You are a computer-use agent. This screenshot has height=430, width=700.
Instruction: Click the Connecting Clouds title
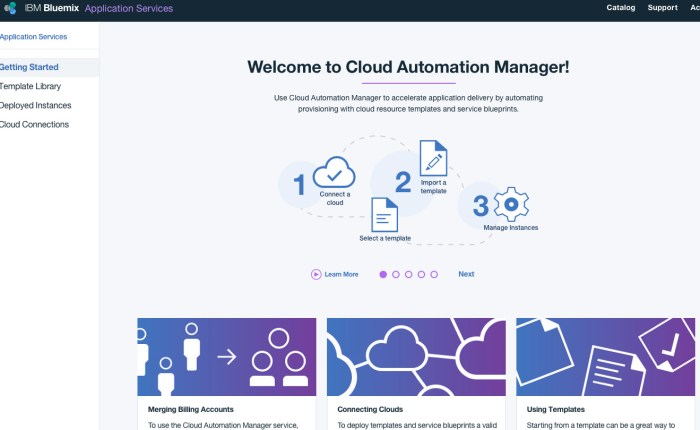(x=370, y=409)
